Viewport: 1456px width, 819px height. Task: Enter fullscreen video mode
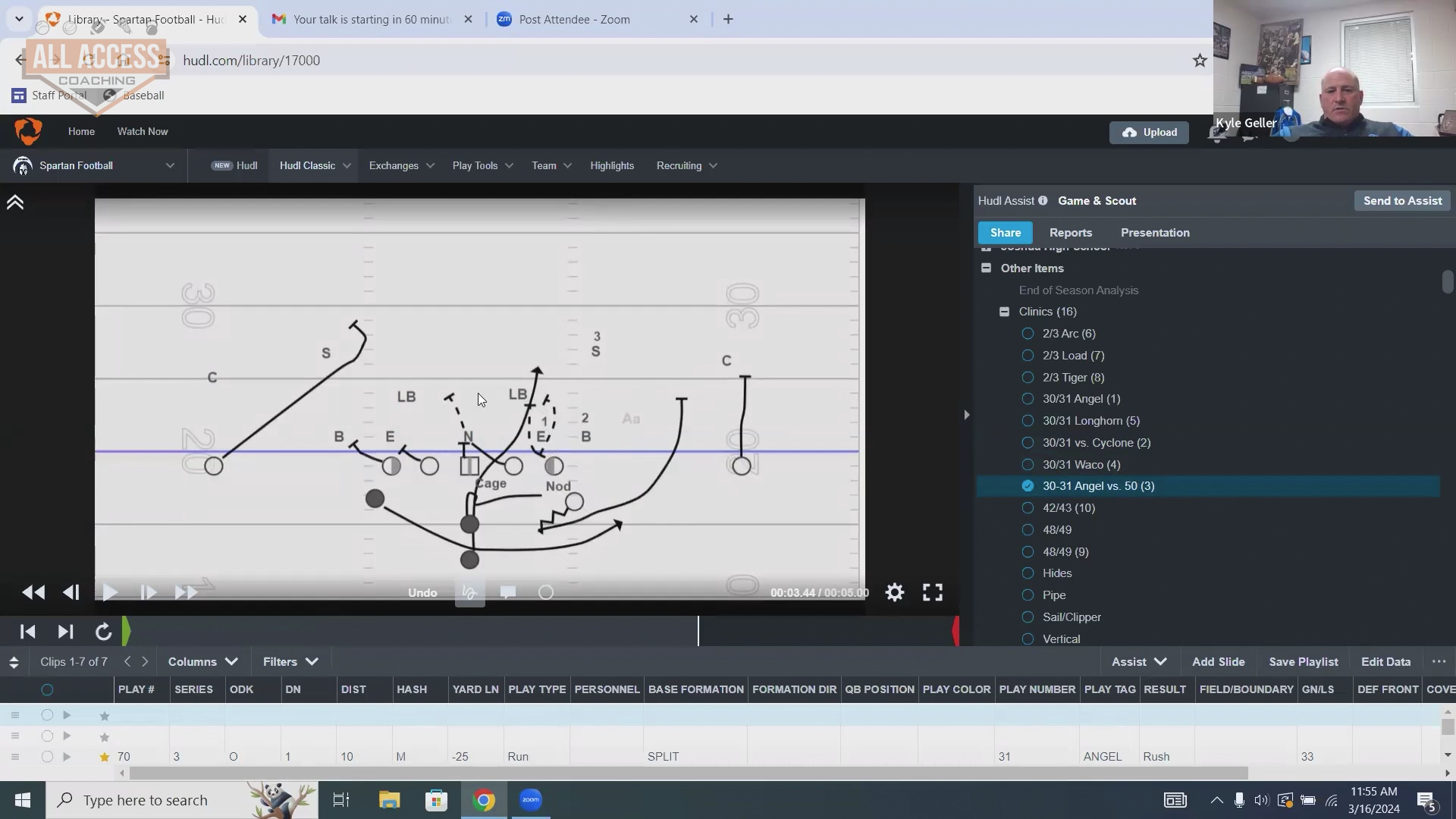pyautogui.click(x=933, y=592)
